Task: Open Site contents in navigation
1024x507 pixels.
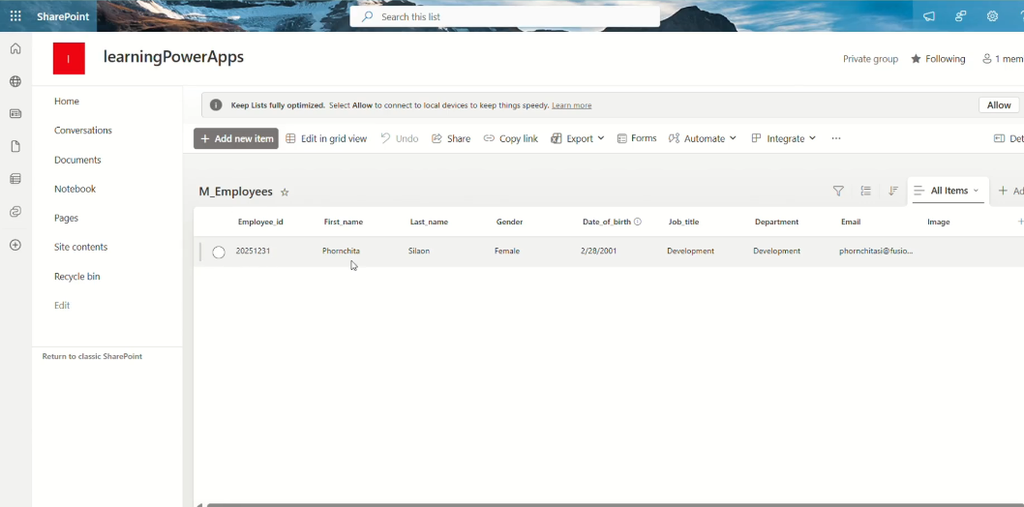Action: [x=81, y=247]
